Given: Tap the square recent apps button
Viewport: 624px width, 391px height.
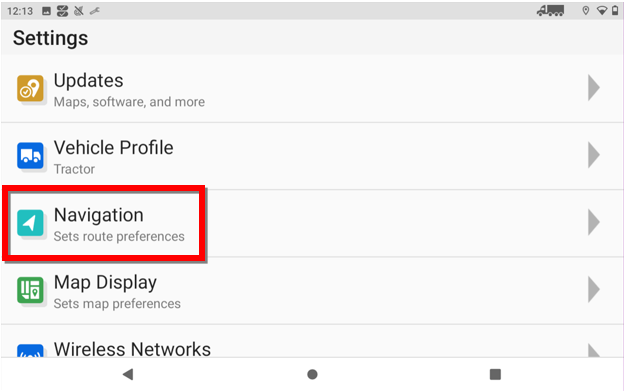Looking at the screenshot, I should pyautogui.click(x=495, y=374).
